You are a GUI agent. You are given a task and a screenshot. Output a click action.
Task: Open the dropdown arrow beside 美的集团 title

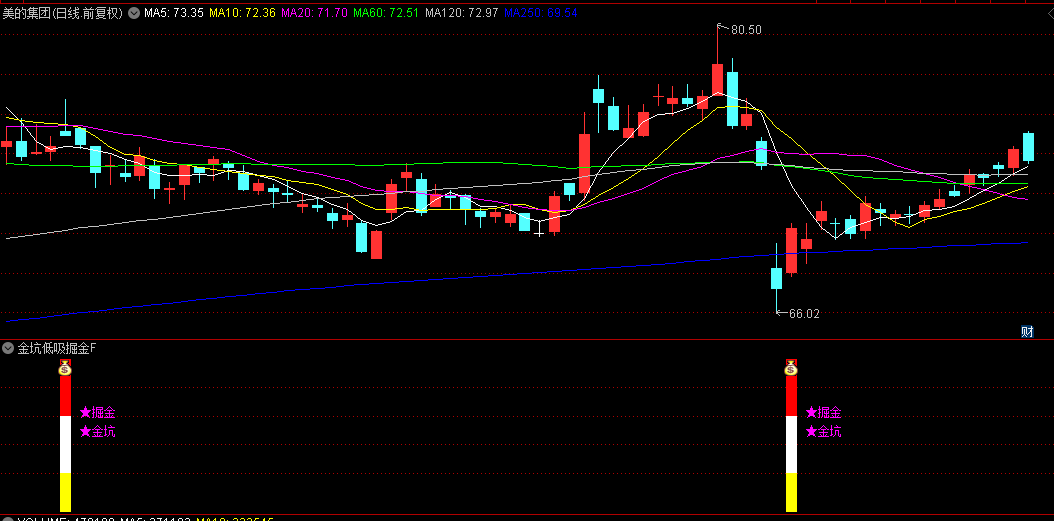[134, 13]
